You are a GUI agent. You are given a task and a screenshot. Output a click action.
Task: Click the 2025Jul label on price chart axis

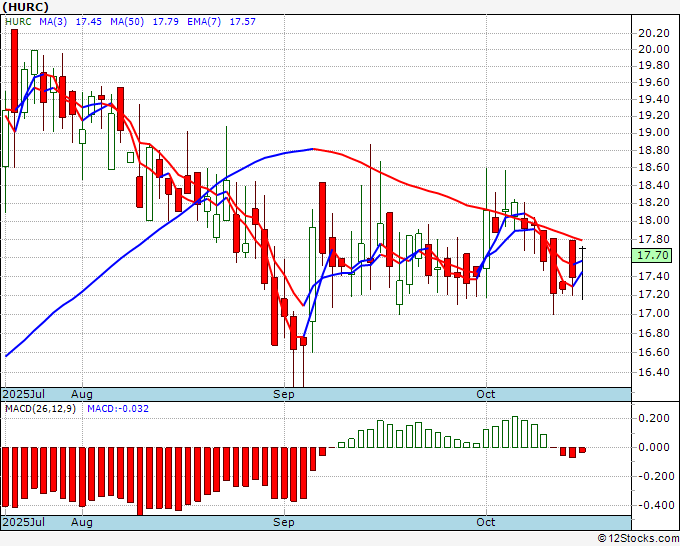(24, 394)
